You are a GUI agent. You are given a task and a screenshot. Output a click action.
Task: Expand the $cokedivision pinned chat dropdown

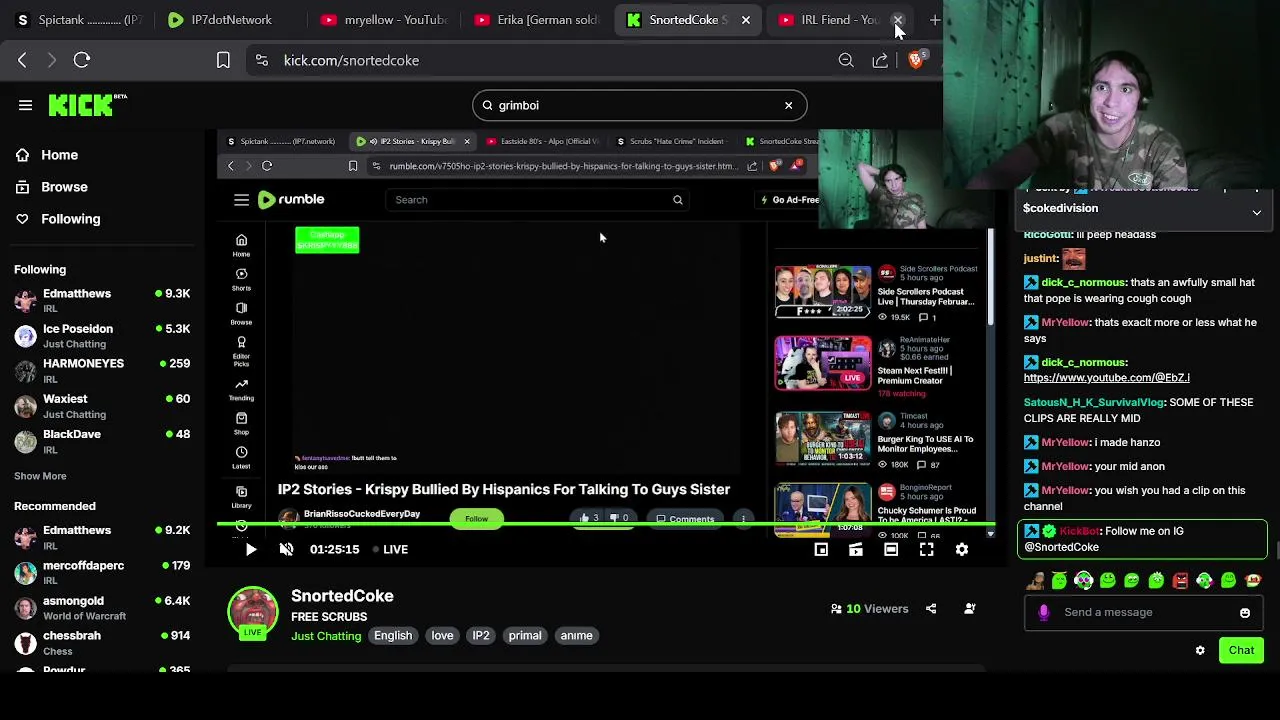[1256, 212]
